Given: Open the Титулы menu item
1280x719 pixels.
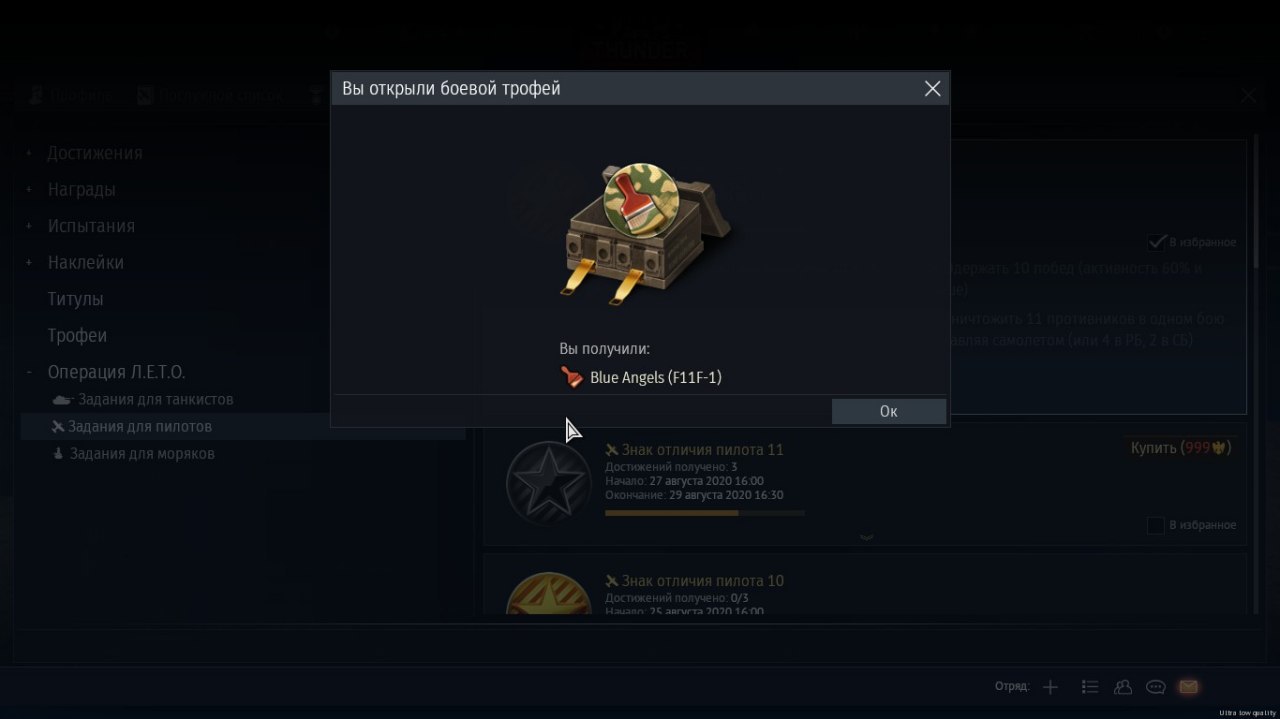Looking at the screenshot, I should [x=75, y=299].
